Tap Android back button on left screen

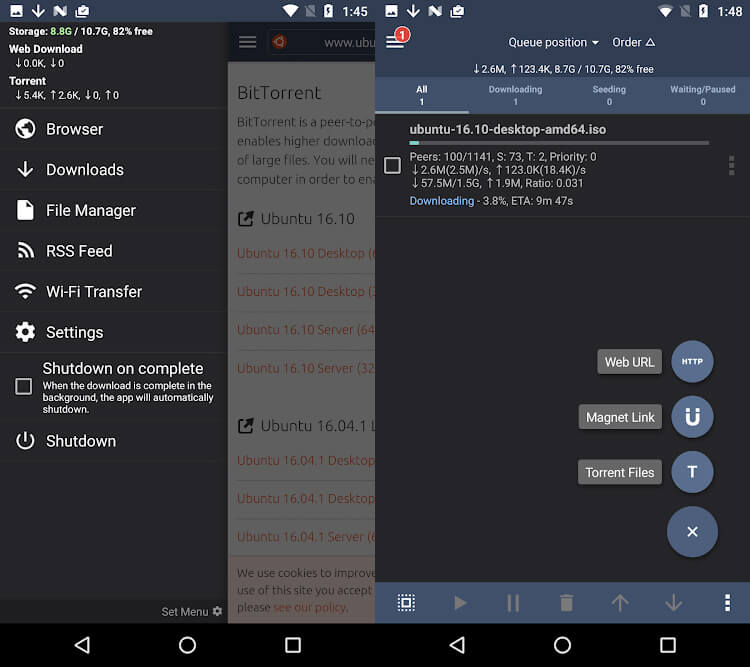pyautogui.click(x=83, y=645)
